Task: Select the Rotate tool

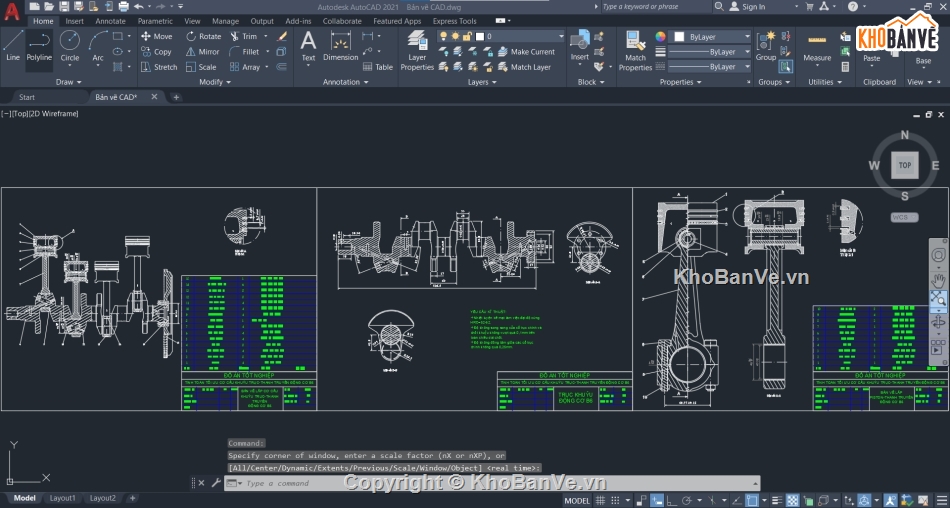Action: click(x=204, y=36)
